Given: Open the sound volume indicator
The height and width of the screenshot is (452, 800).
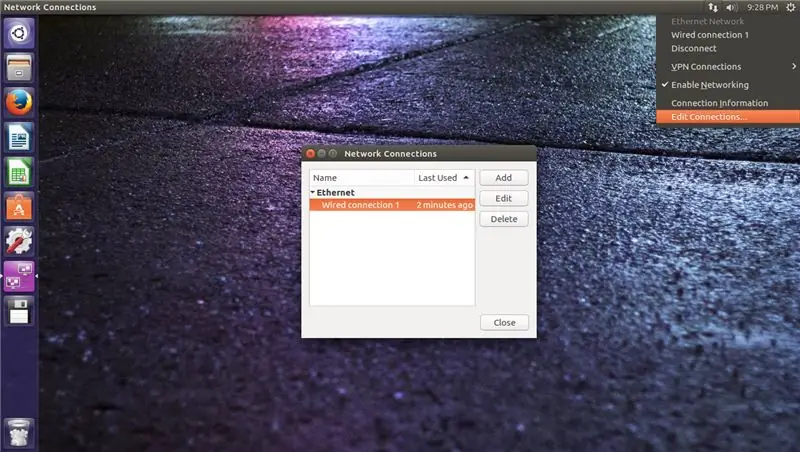Looking at the screenshot, I should point(732,7).
